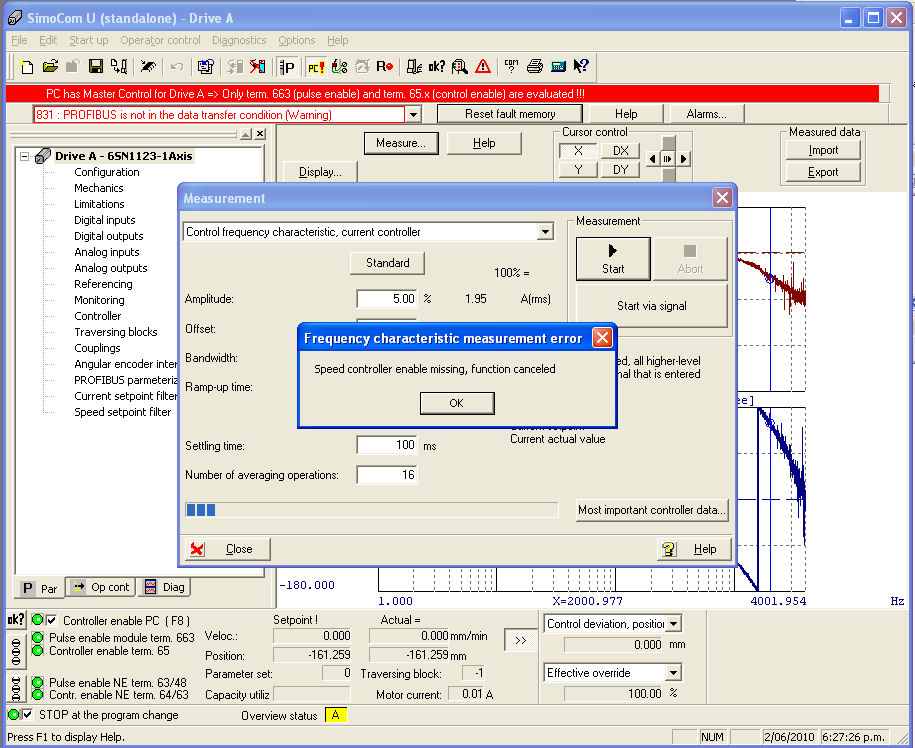Toggle the STOP at the program change checkbox

tap(27, 715)
